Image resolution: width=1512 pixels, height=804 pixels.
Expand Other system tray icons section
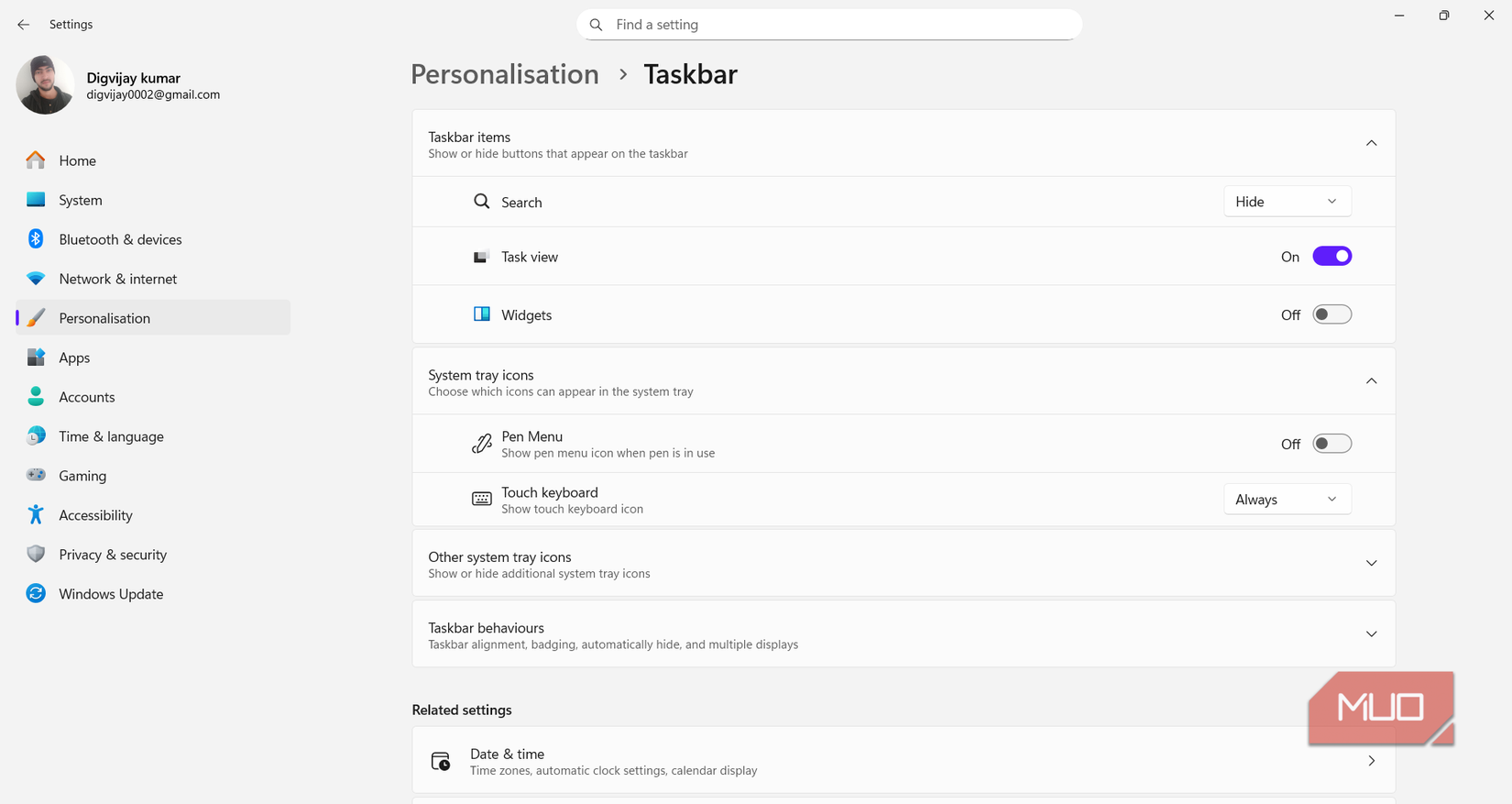pyautogui.click(x=1371, y=563)
